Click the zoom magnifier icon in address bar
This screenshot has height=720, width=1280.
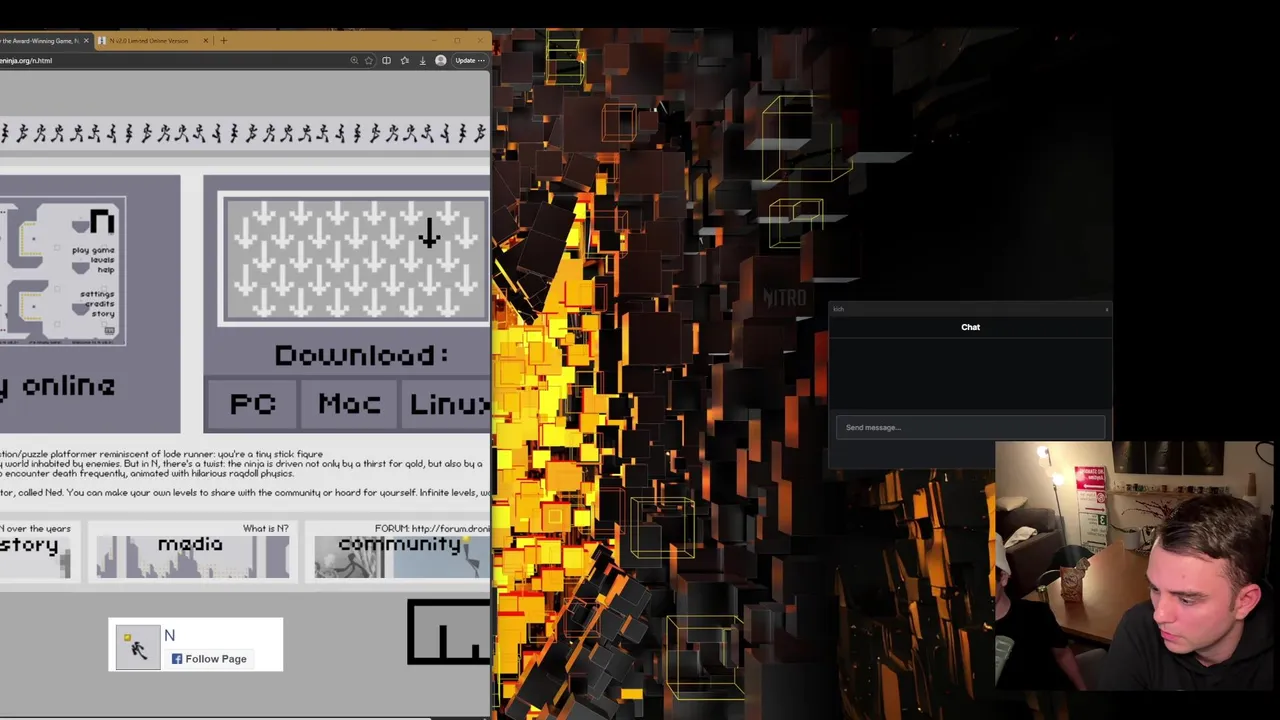pos(354,60)
